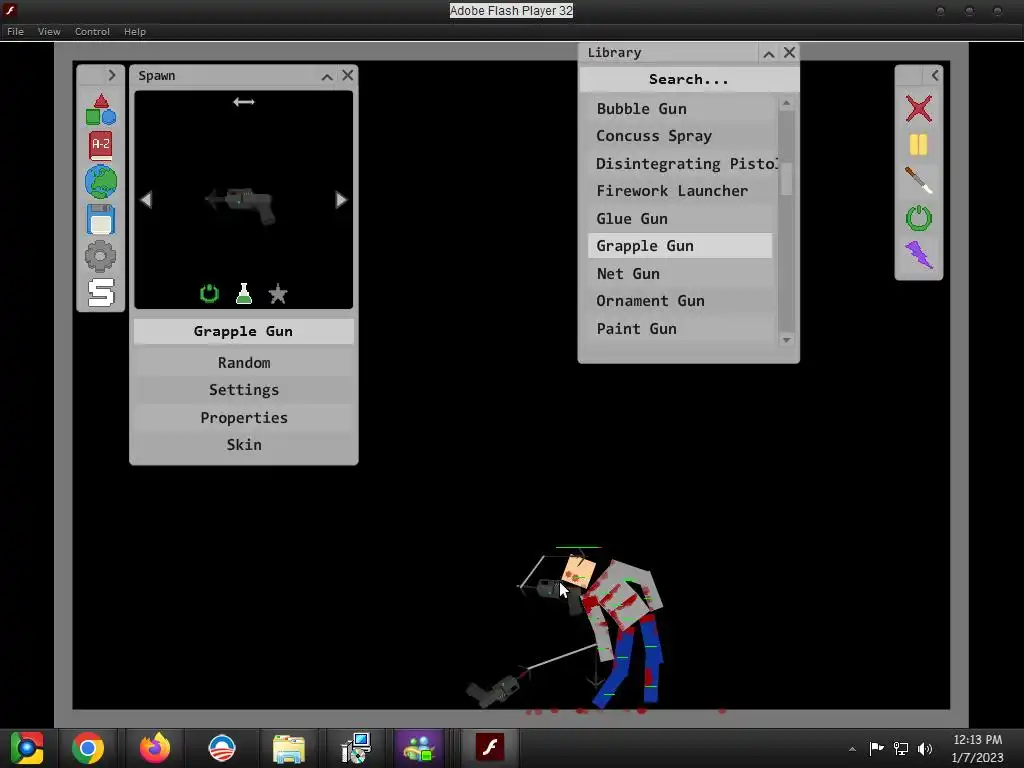Show hidden tray icons arrow
The height and width of the screenshot is (768, 1024).
tap(852, 749)
